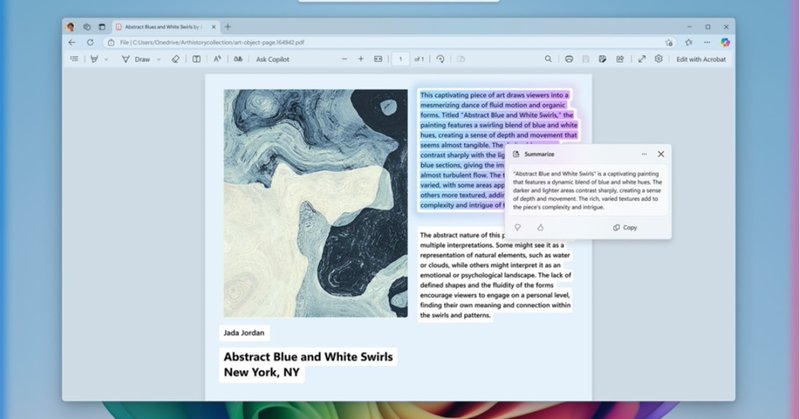Start Read aloud
Image resolution: width=800 pixels, height=419 pixels.
217,59
